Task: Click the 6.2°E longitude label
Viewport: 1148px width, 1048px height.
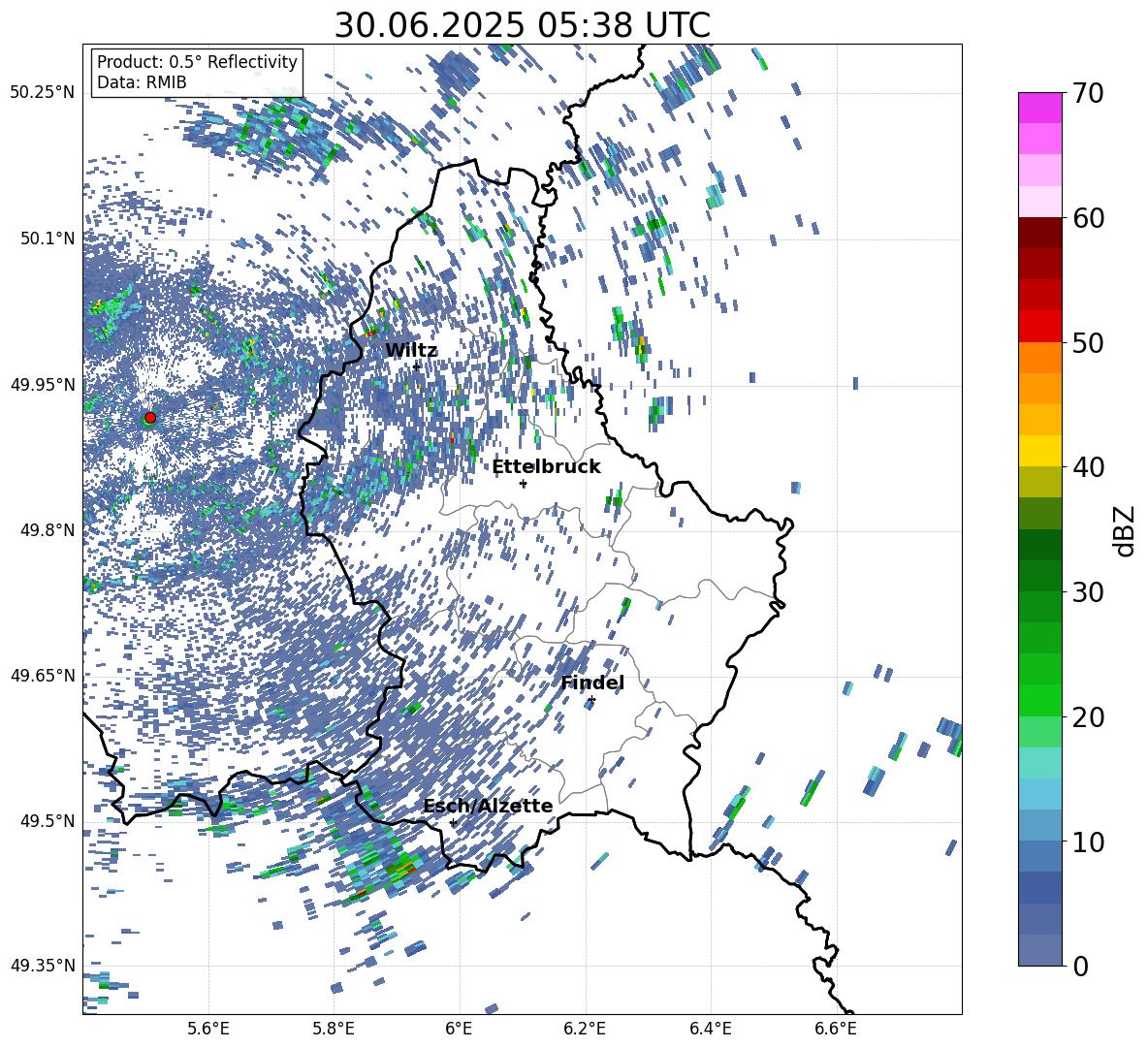Action: [x=585, y=1029]
